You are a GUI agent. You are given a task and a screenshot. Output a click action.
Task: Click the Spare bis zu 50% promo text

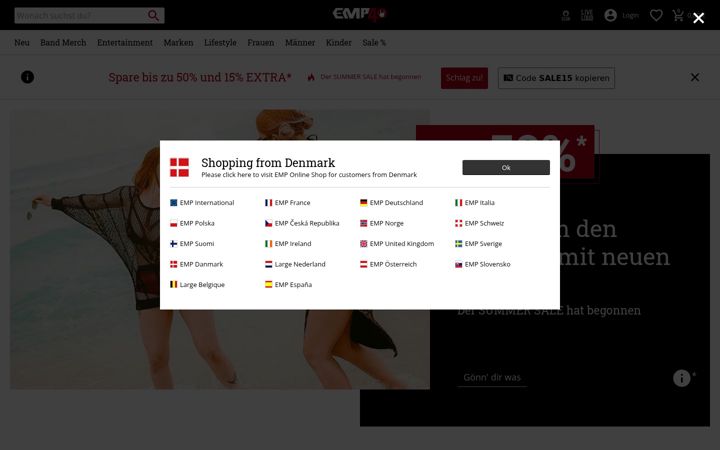(x=200, y=77)
